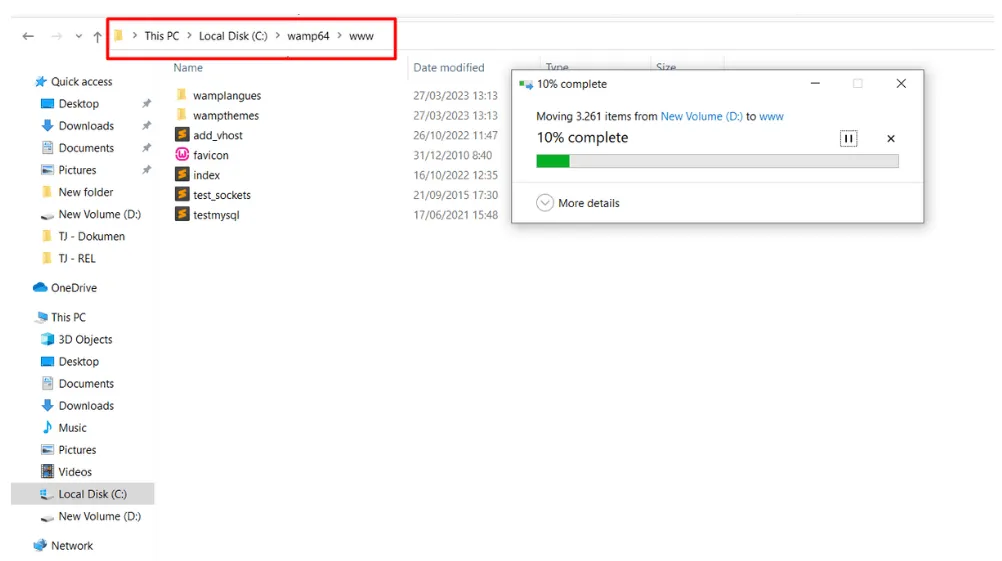Image resolution: width=1002 pixels, height=561 pixels.
Task: Click pin icon beside Downloads
Action: tap(146, 126)
